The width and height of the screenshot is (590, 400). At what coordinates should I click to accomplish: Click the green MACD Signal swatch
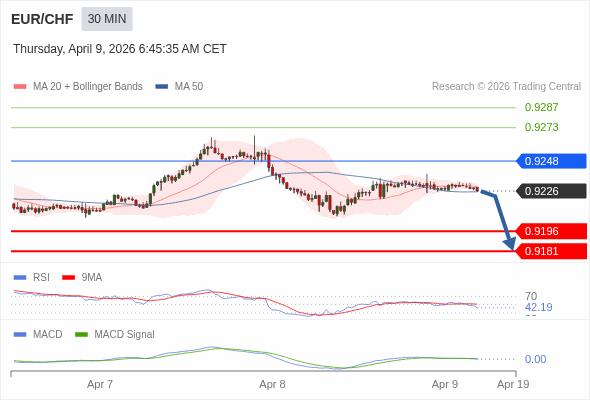pos(81,335)
